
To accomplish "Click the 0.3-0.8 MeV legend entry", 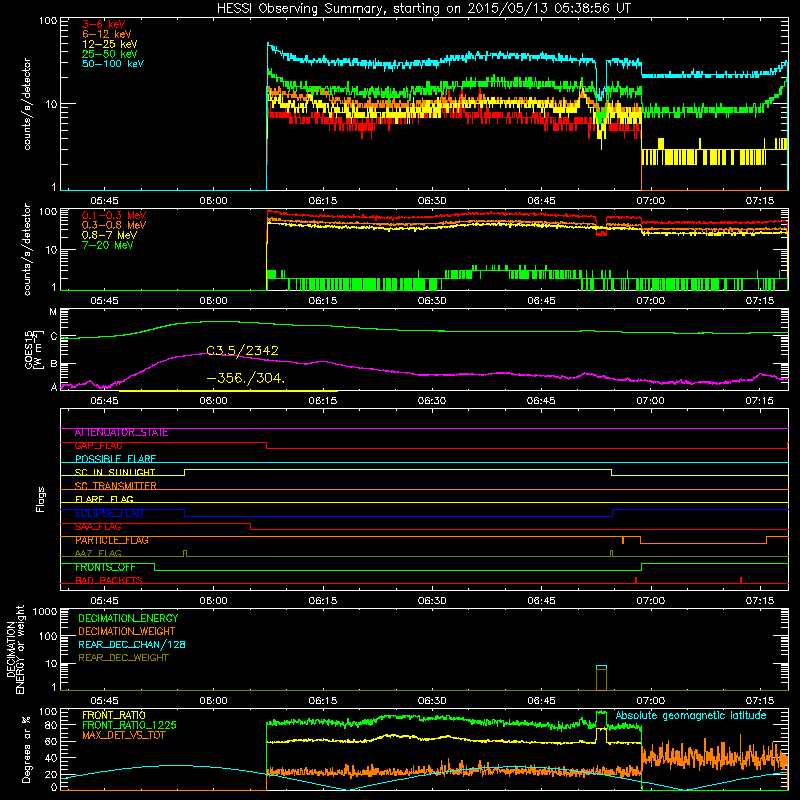I will coord(114,225).
